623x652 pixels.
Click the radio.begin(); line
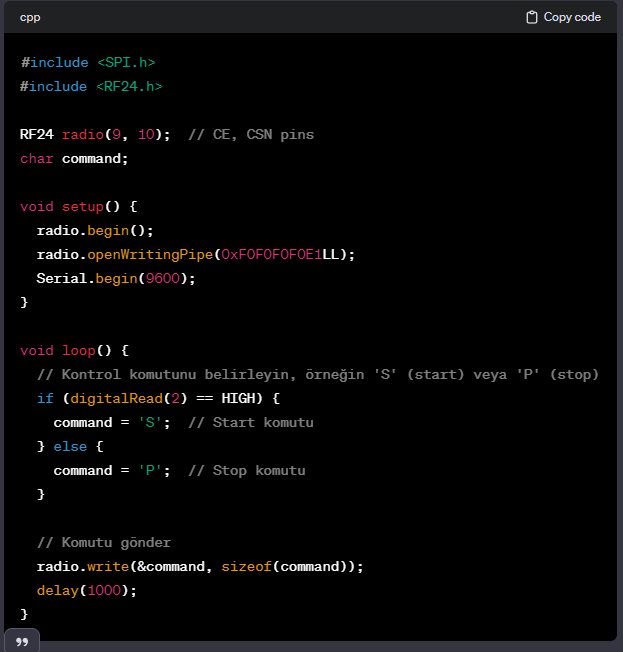pos(95,230)
